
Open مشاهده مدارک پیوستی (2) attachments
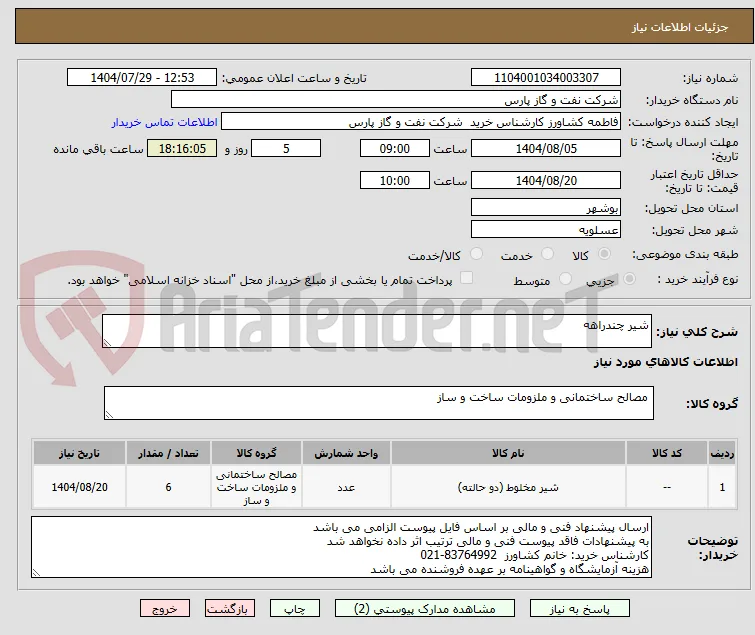tap(425, 609)
